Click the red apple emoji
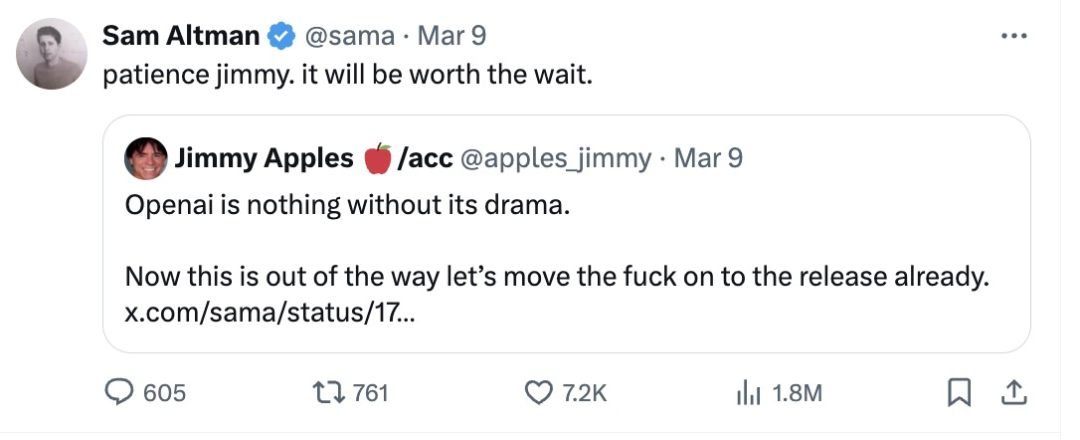 (x=377, y=158)
